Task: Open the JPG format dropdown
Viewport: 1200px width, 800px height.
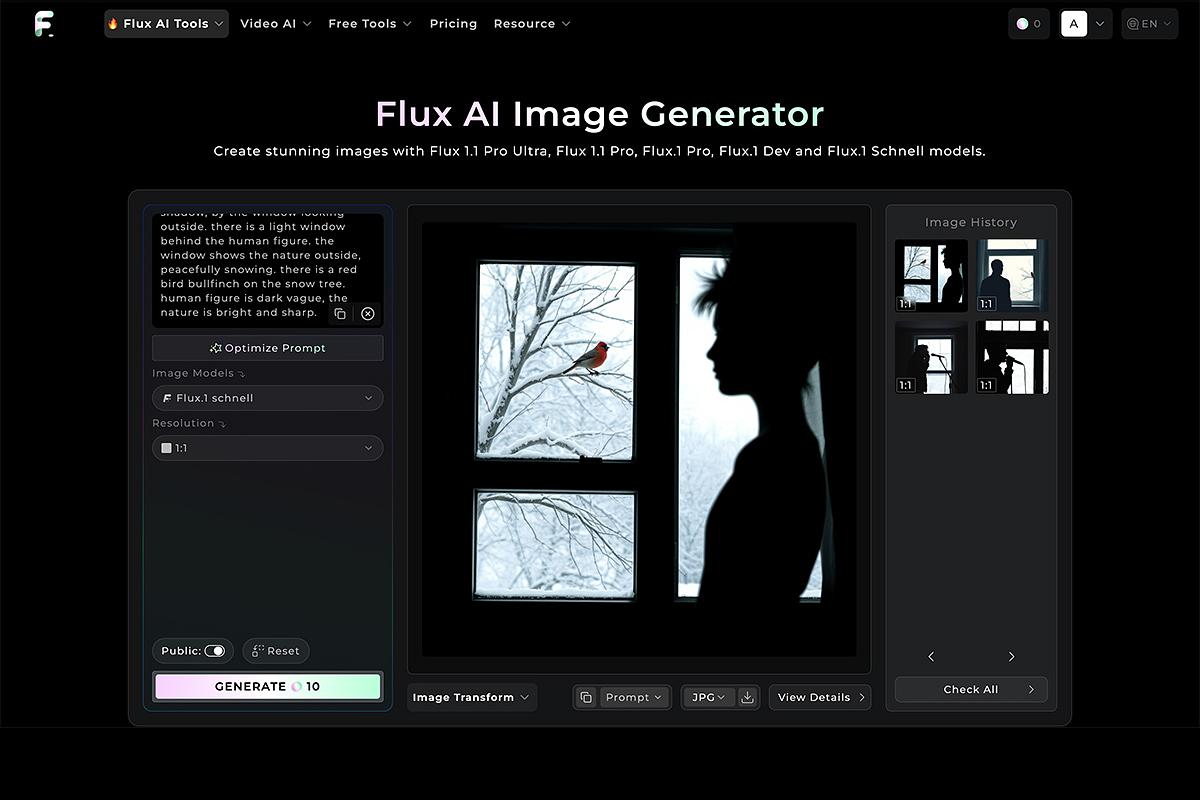Action: [708, 697]
